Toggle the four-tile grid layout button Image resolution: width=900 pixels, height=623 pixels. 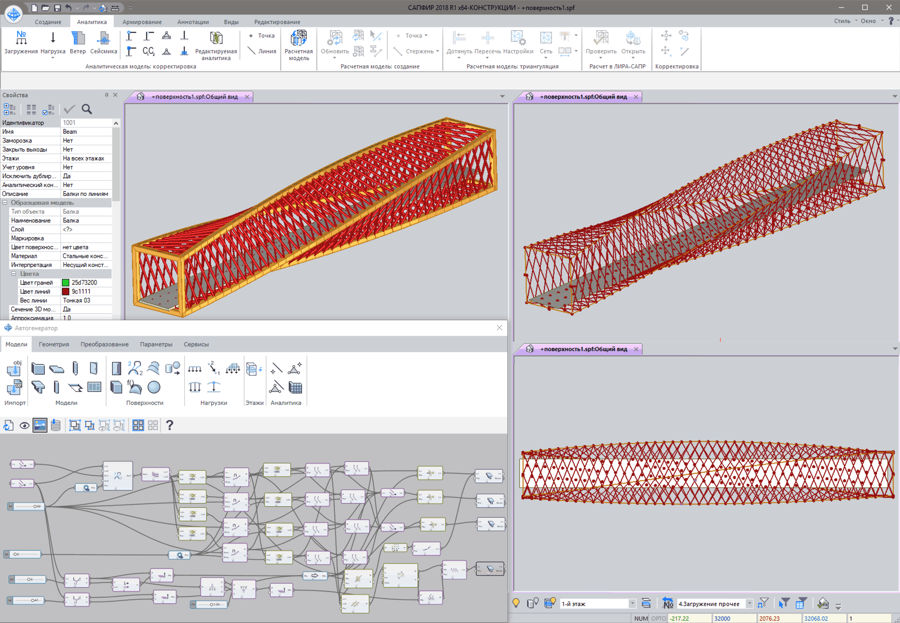tap(138, 425)
